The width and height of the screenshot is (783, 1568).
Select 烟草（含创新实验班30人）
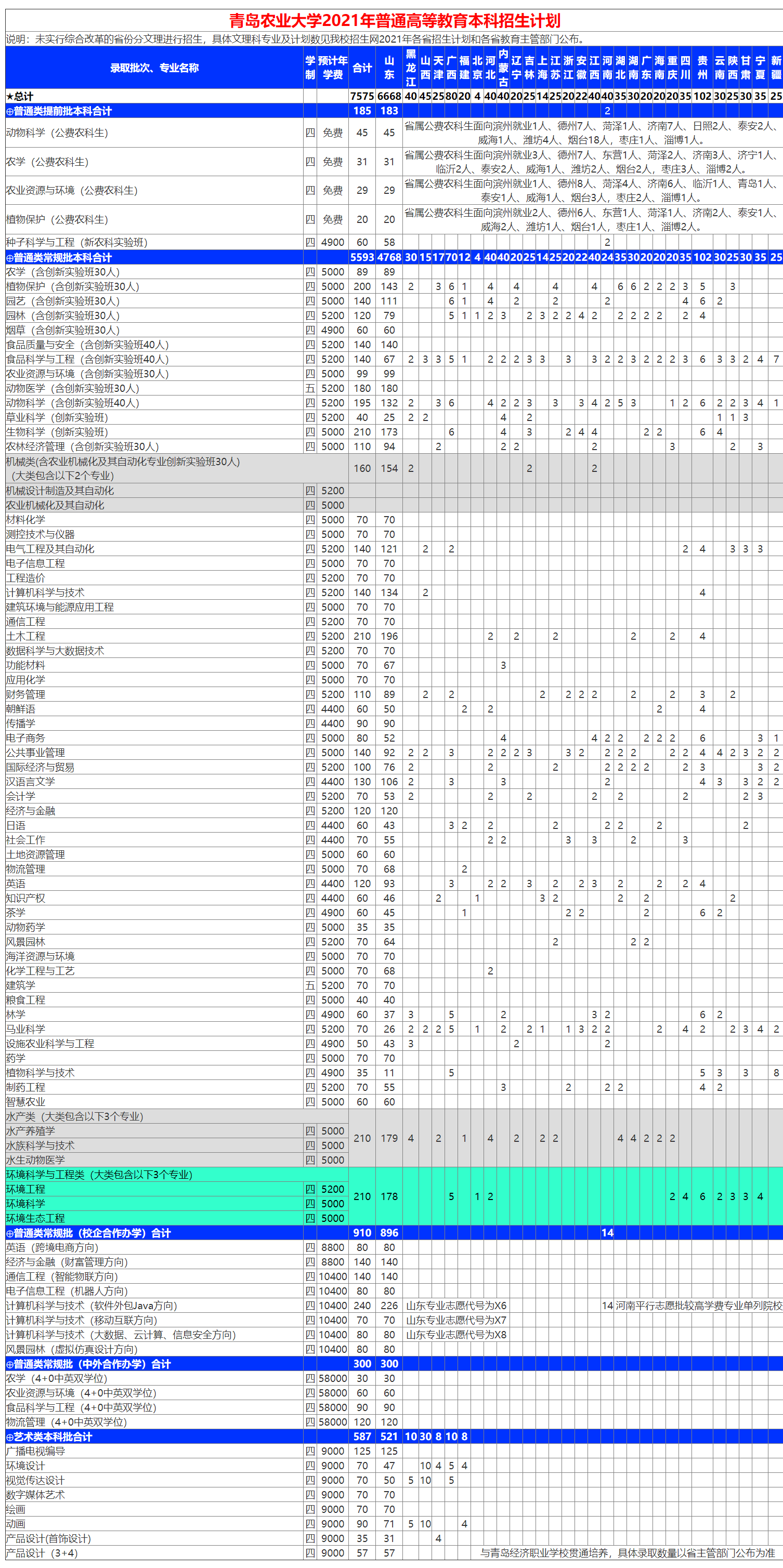click(x=394, y=330)
